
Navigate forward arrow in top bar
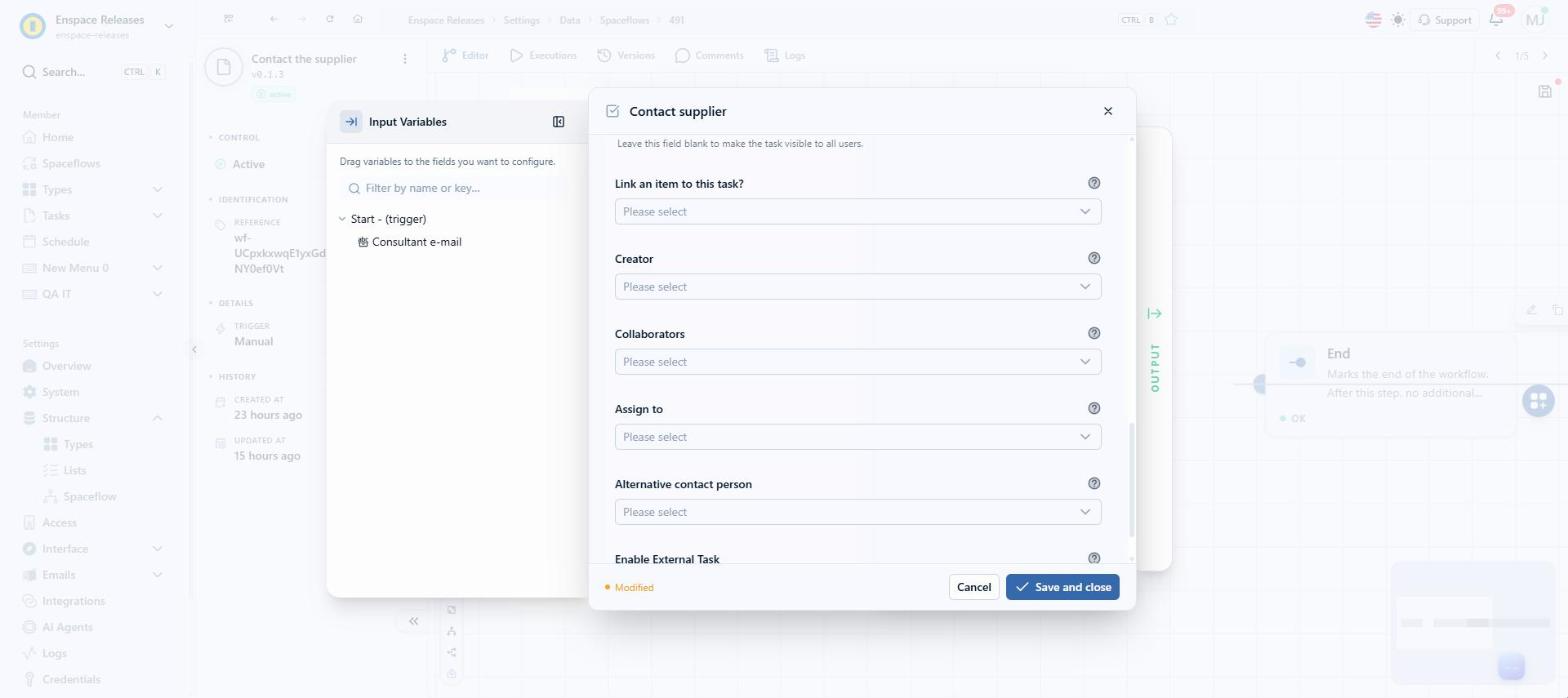(302, 19)
